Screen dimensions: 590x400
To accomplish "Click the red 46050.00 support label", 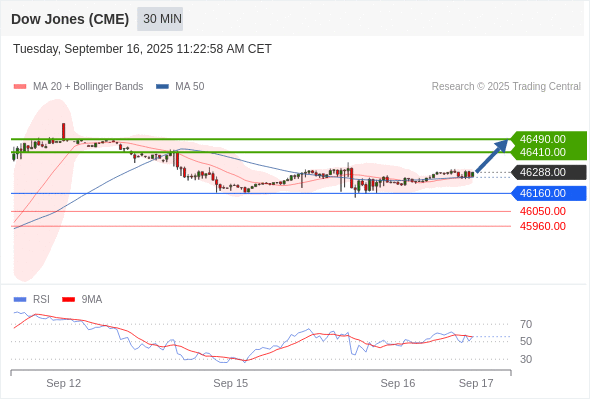I will click(543, 211).
